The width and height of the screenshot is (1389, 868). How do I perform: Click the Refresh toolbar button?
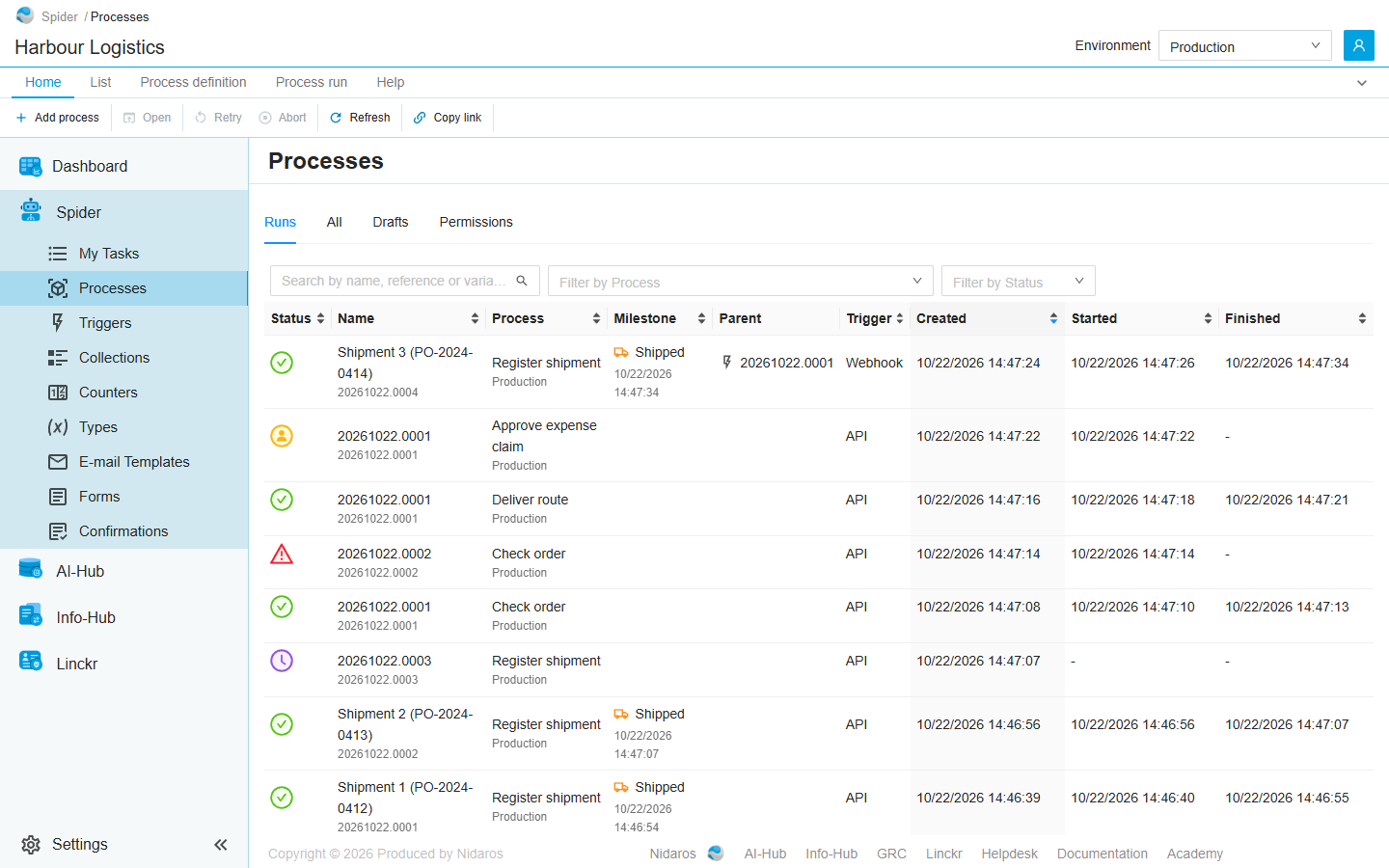pyautogui.click(x=360, y=118)
